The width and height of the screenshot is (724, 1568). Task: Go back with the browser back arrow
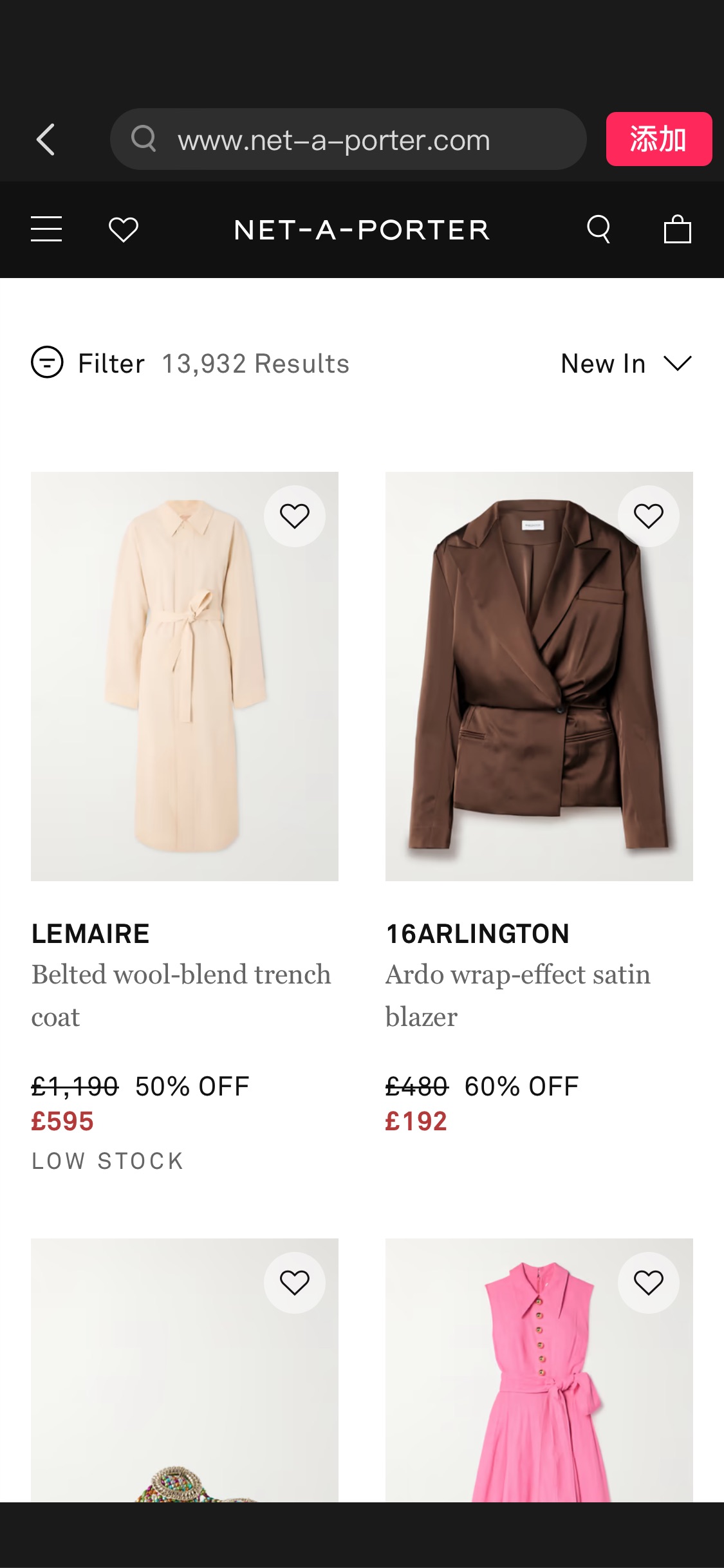46,140
